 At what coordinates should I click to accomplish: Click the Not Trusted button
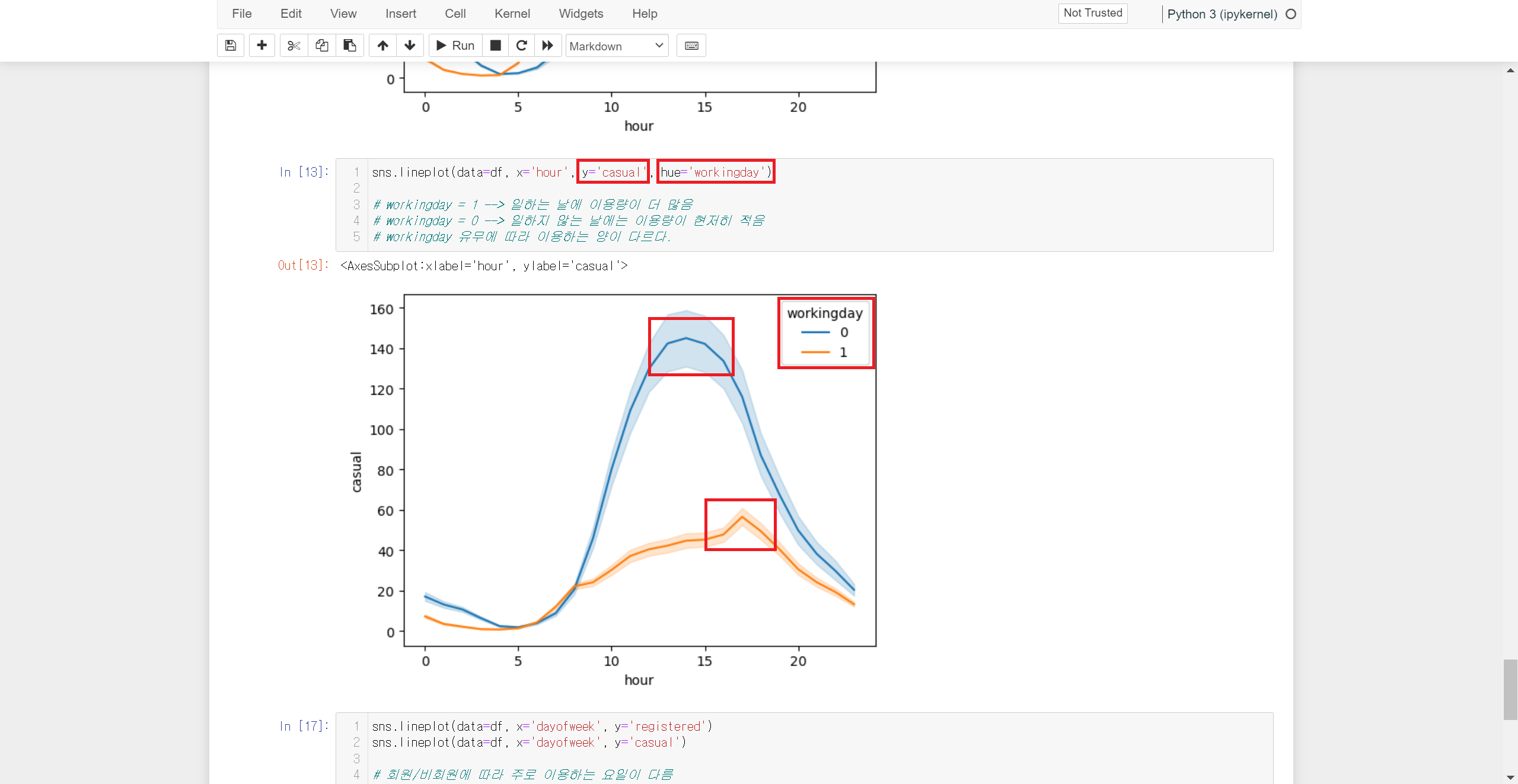(x=1092, y=13)
